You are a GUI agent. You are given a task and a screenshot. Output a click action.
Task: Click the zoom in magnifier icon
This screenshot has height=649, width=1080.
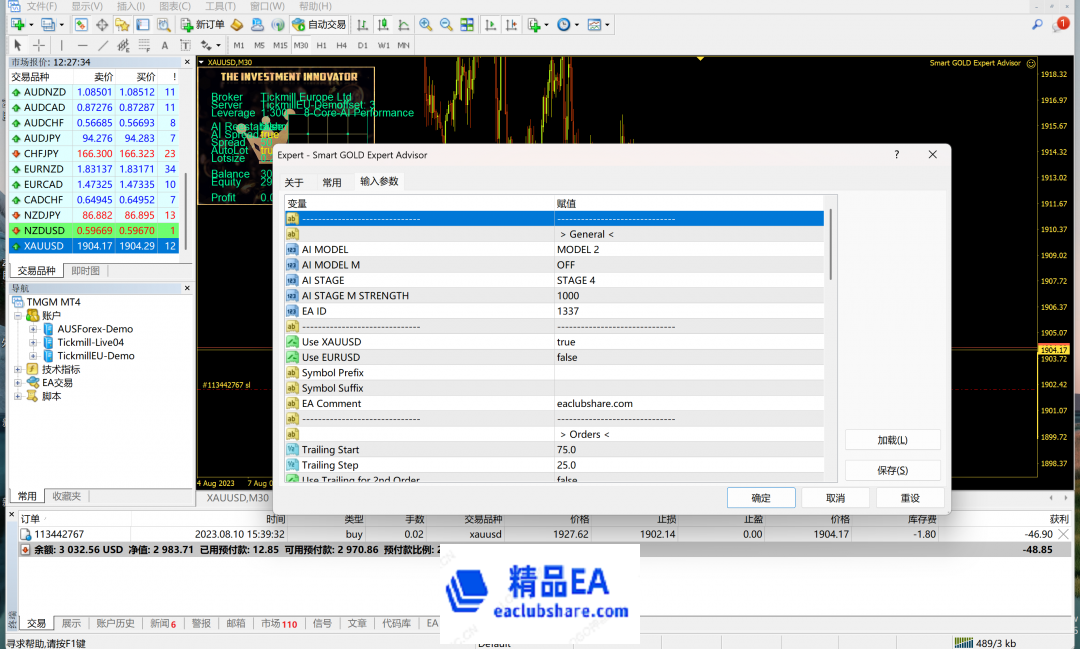coord(426,24)
